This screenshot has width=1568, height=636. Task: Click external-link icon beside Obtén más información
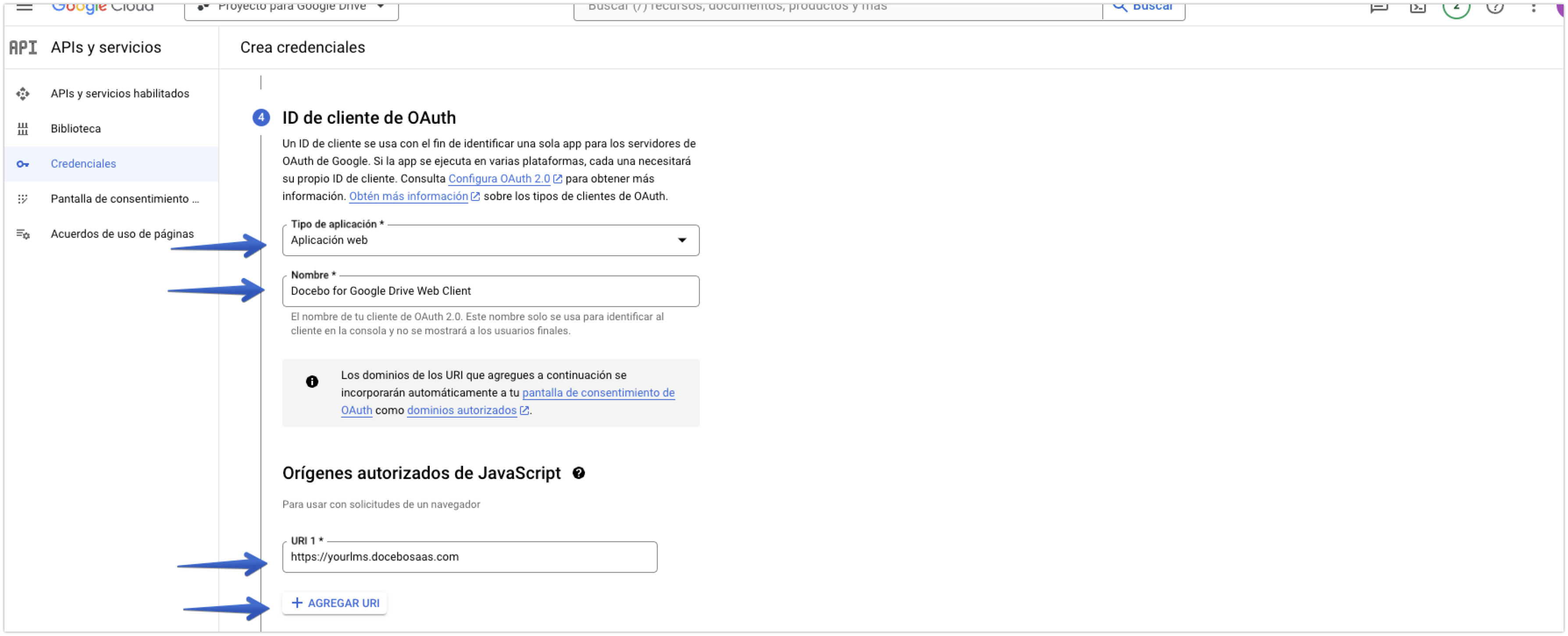pos(475,197)
